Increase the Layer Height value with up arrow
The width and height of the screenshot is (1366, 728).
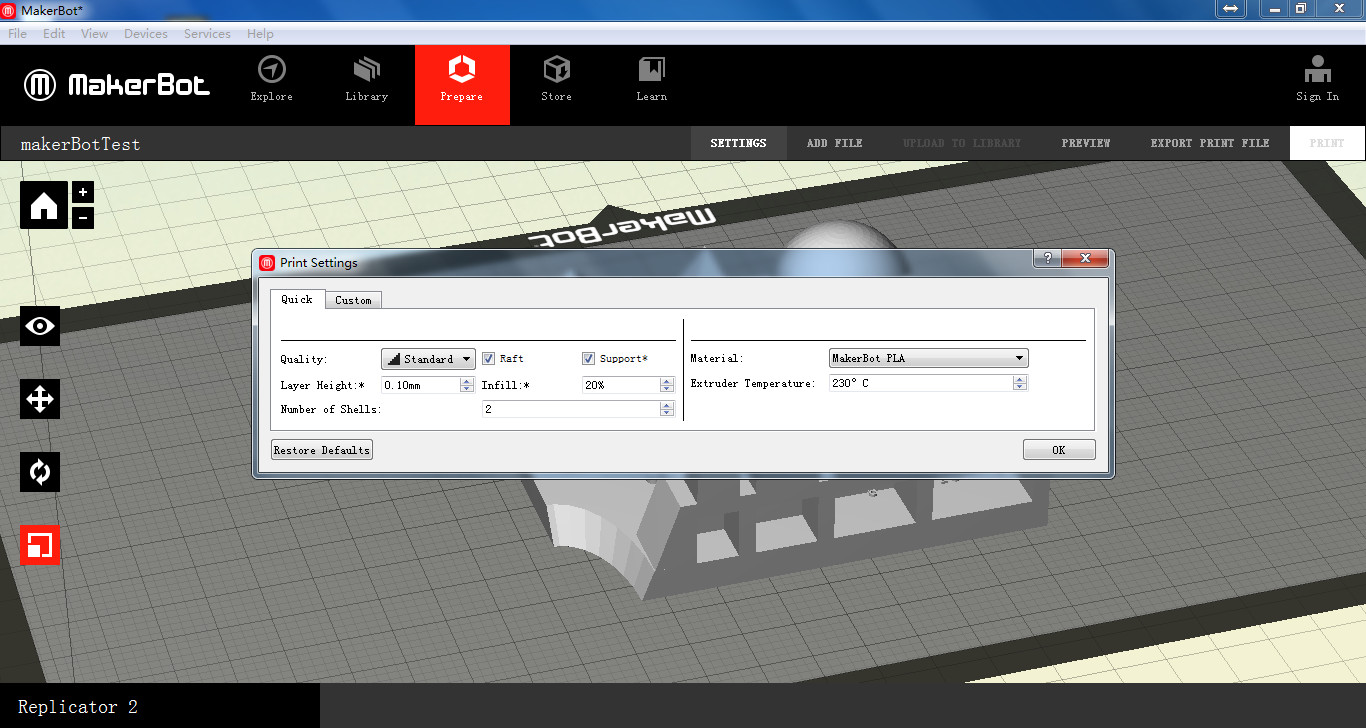point(467,381)
